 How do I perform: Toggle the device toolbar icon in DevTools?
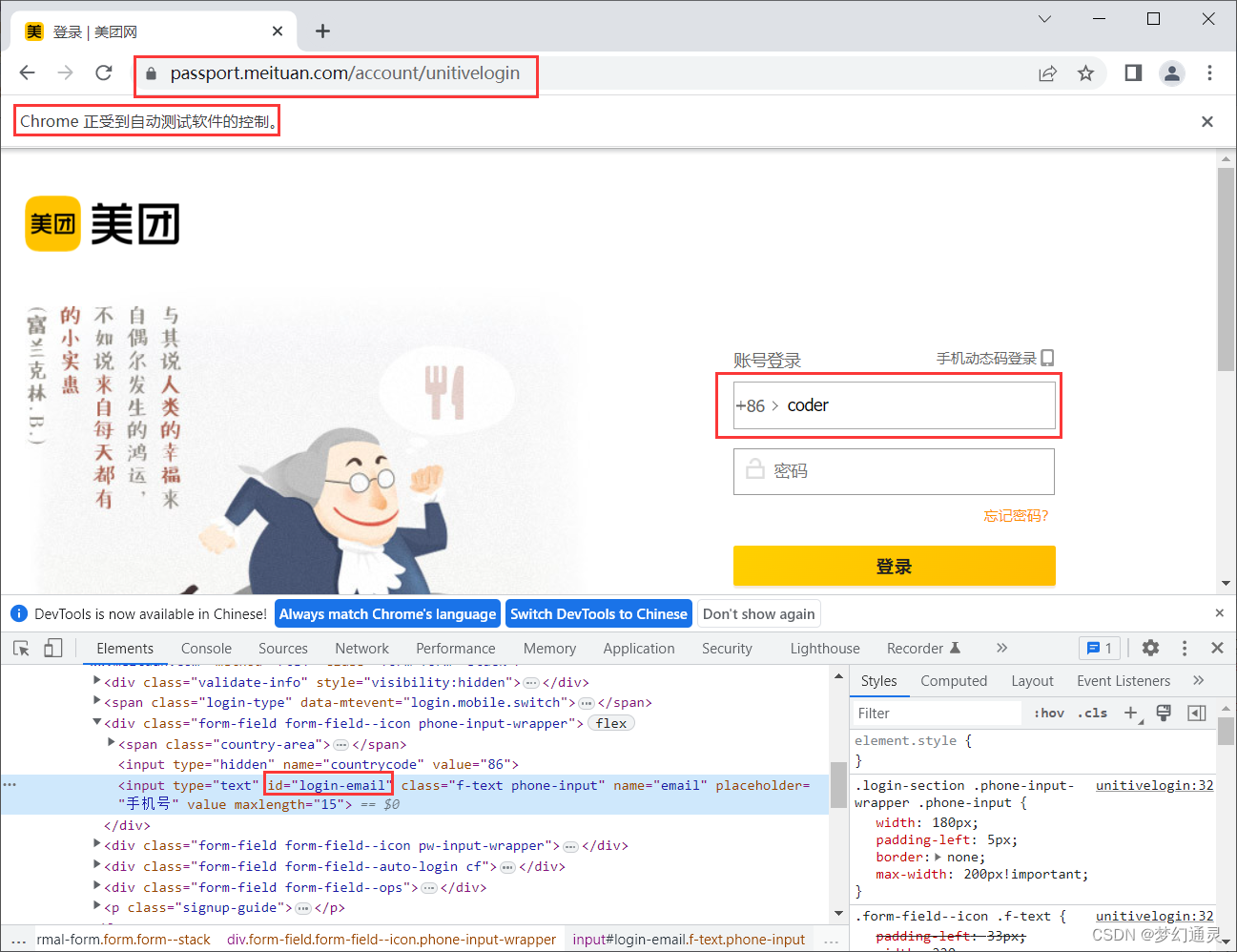[x=53, y=648]
